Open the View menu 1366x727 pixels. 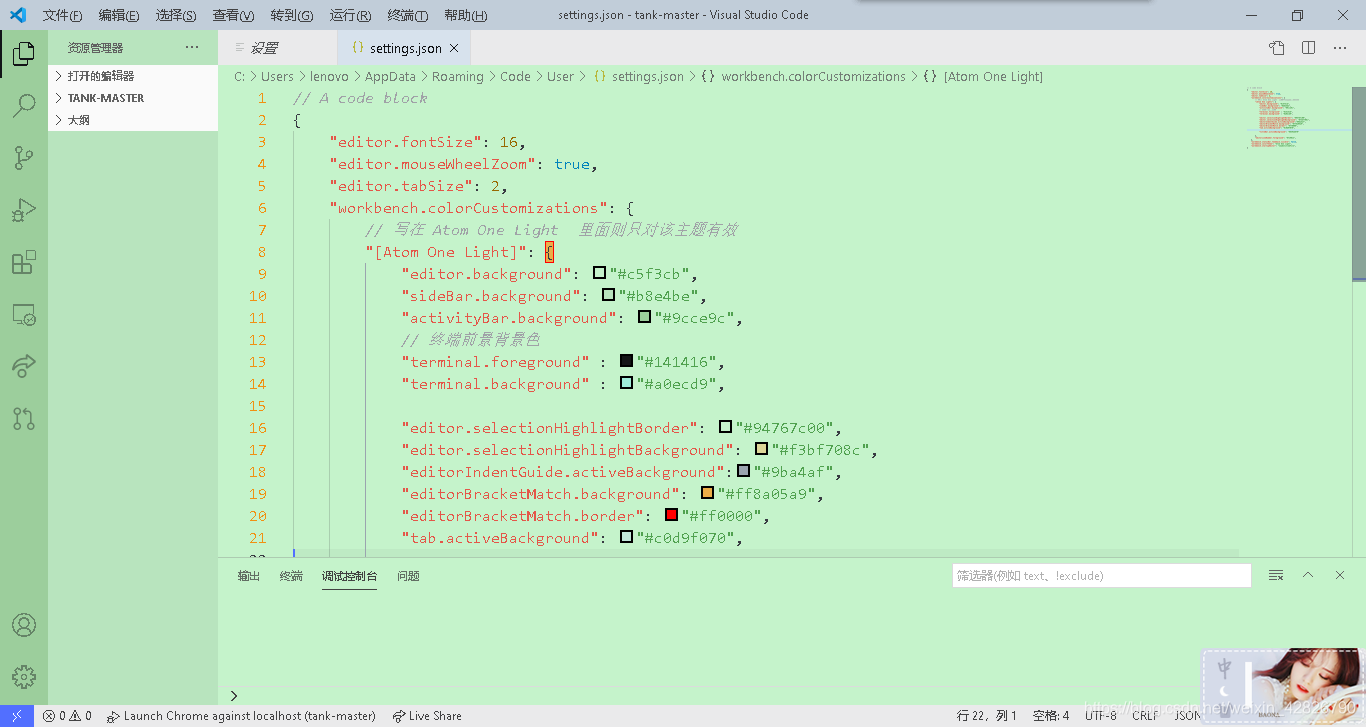(233, 15)
